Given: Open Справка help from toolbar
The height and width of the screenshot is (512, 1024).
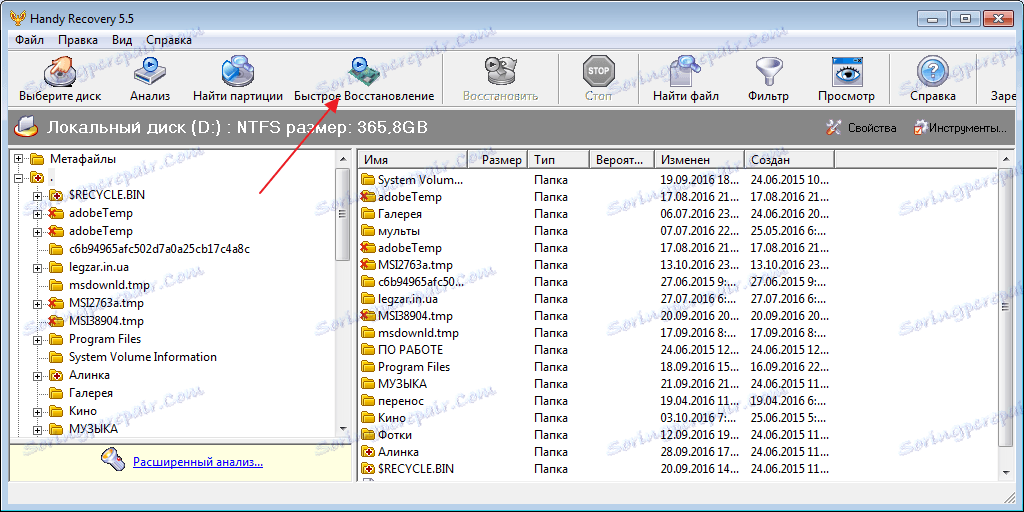Looking at the screenshot, I should (933, 79).
